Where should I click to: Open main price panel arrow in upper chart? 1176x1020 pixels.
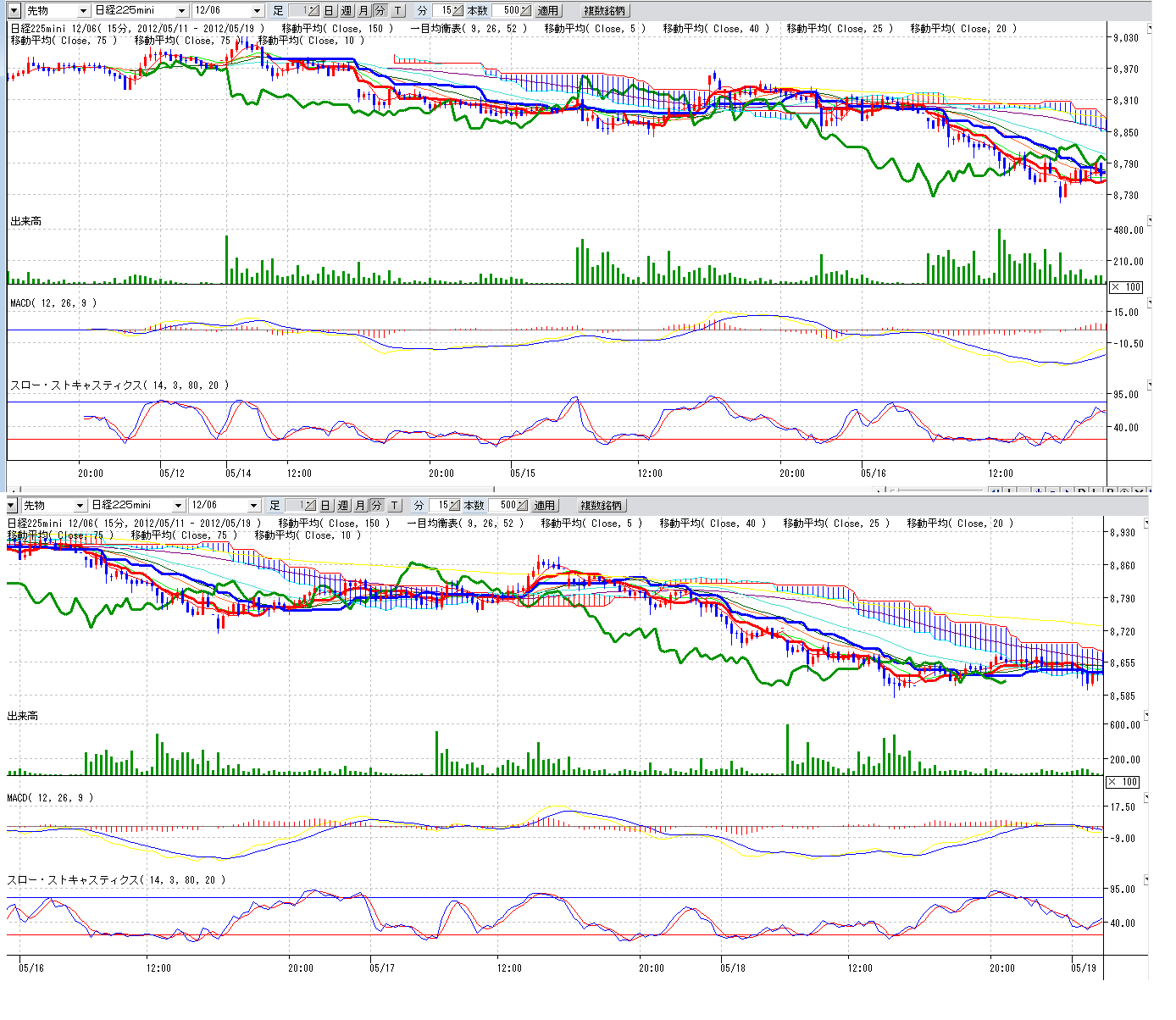pyautogui.click(x=1149, y=28)
